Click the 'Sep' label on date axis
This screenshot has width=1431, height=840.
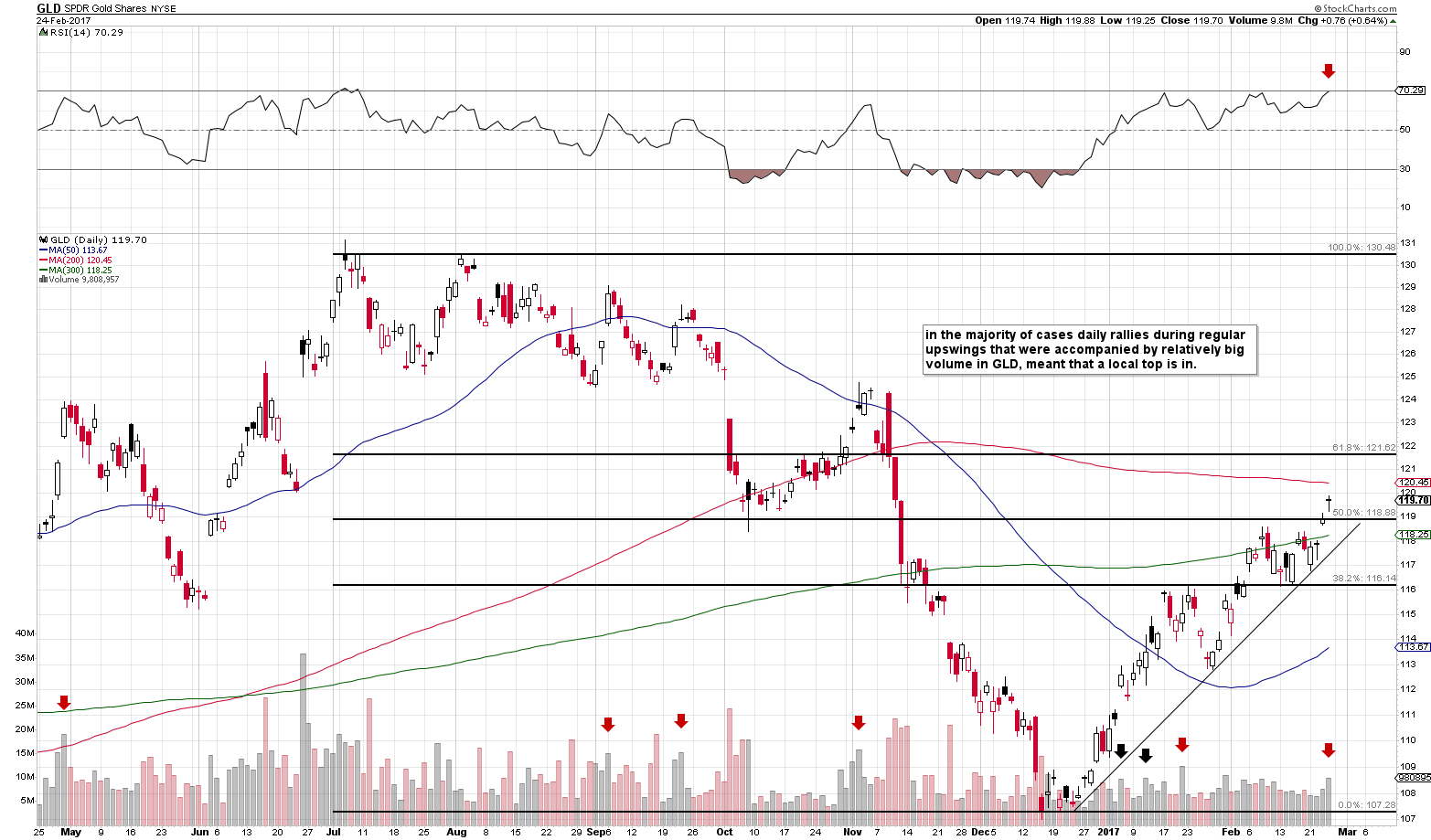[595, 833]
